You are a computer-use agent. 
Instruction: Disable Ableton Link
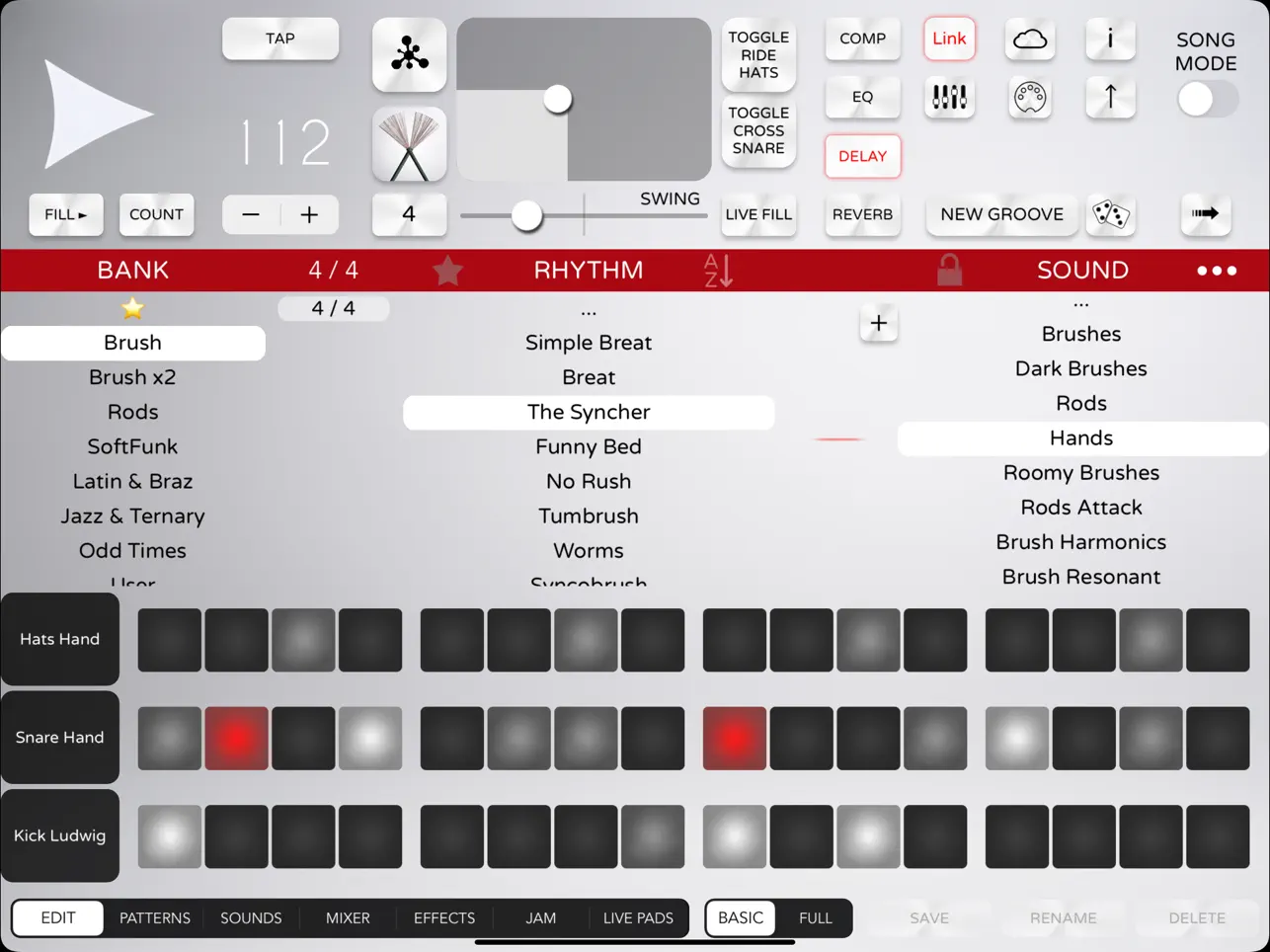pos(949,39)
